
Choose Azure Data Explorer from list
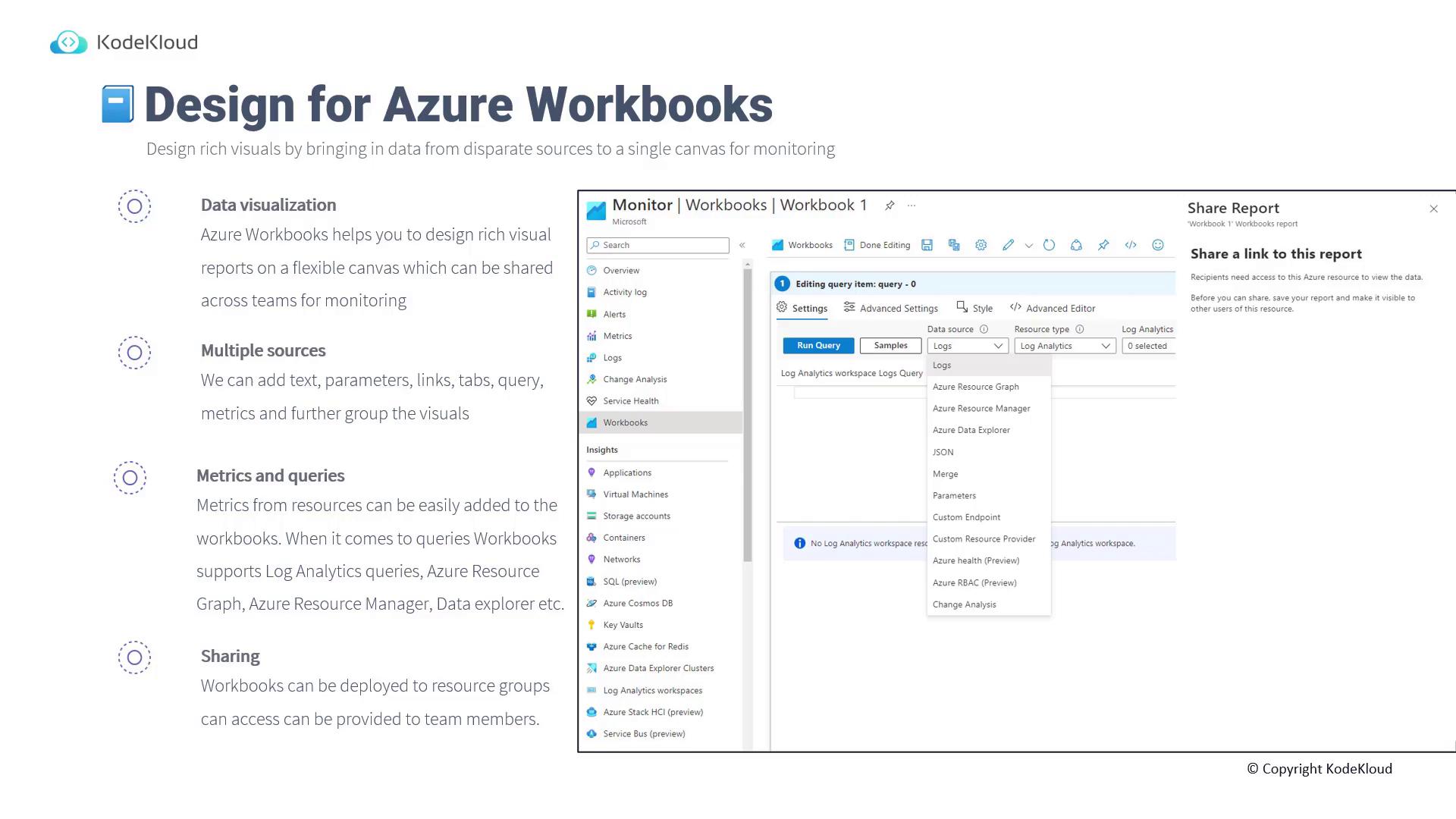click(x=971, y=430)
